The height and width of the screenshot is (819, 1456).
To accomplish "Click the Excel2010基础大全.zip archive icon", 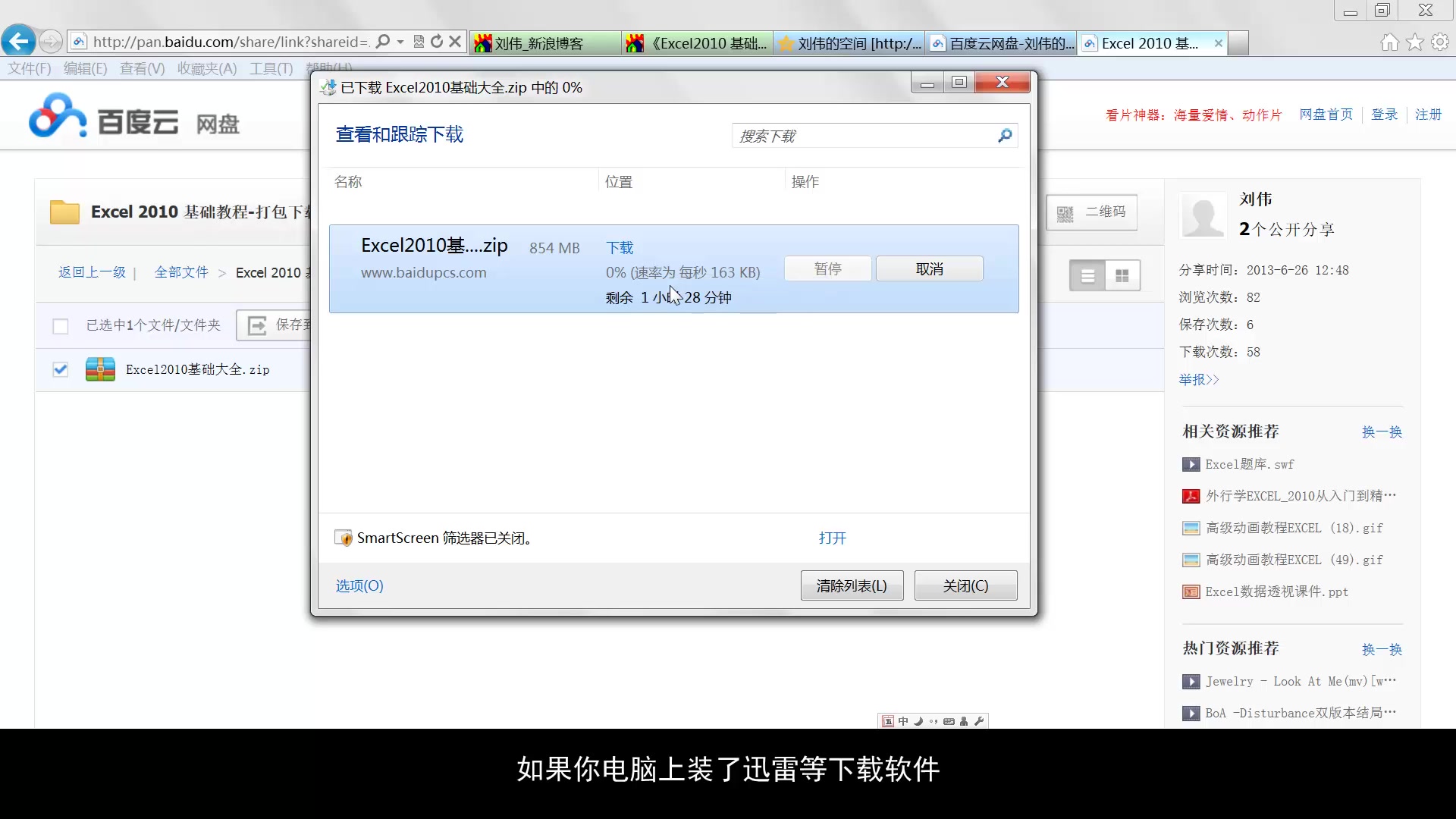I will (100, 369).
